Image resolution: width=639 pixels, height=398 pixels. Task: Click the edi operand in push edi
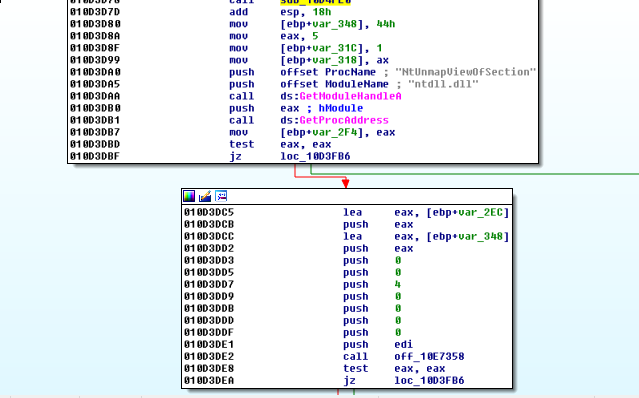403,345
